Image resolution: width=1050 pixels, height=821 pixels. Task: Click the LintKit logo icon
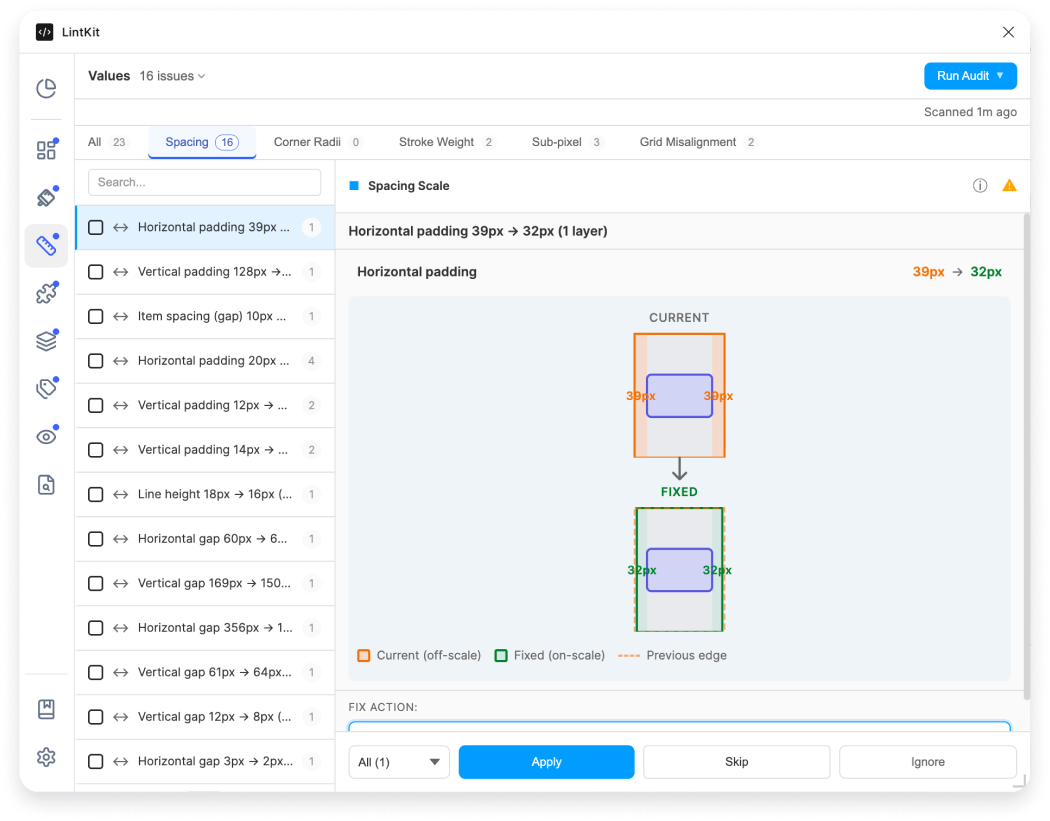[44, 32]
